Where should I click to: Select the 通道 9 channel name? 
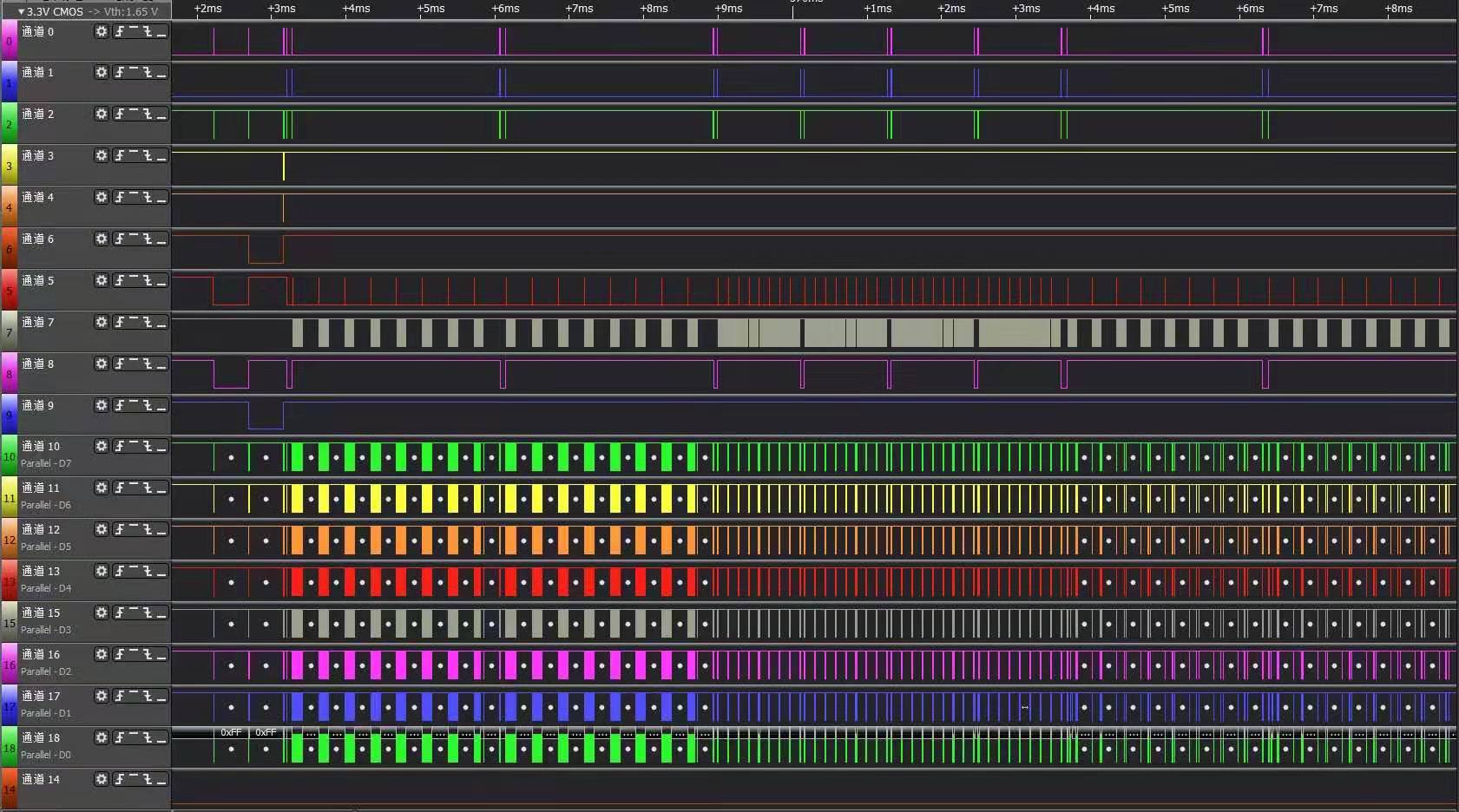pyautogui.click(x=37, y=405)
